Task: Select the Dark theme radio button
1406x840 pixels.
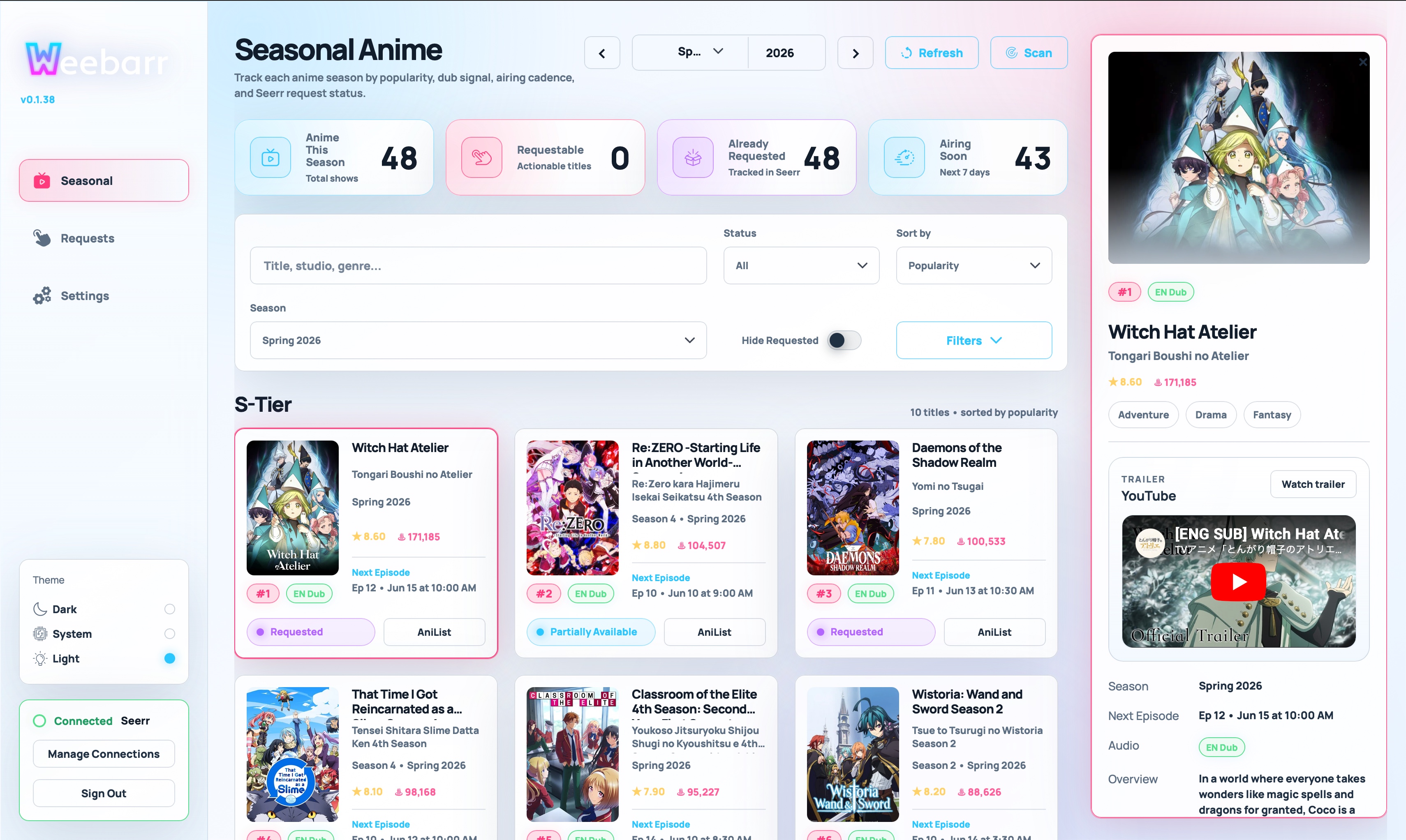Action: pyautogui.click(x=169, y=609)
